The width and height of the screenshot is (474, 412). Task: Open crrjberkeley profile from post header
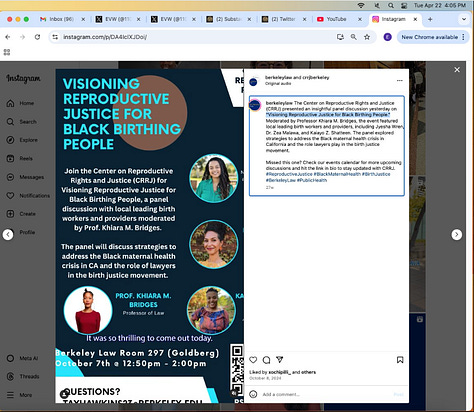tap(316, 77)
